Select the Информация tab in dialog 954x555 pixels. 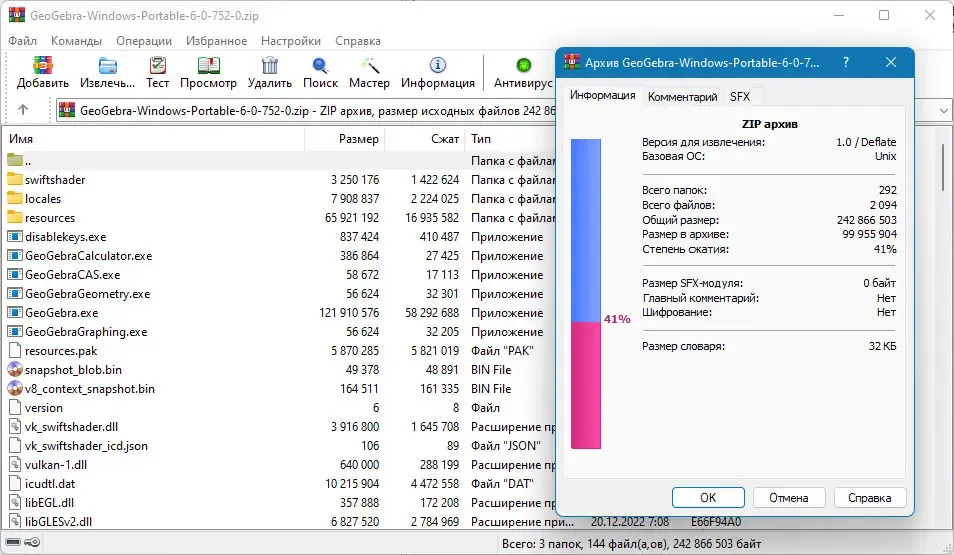(602, 96)
